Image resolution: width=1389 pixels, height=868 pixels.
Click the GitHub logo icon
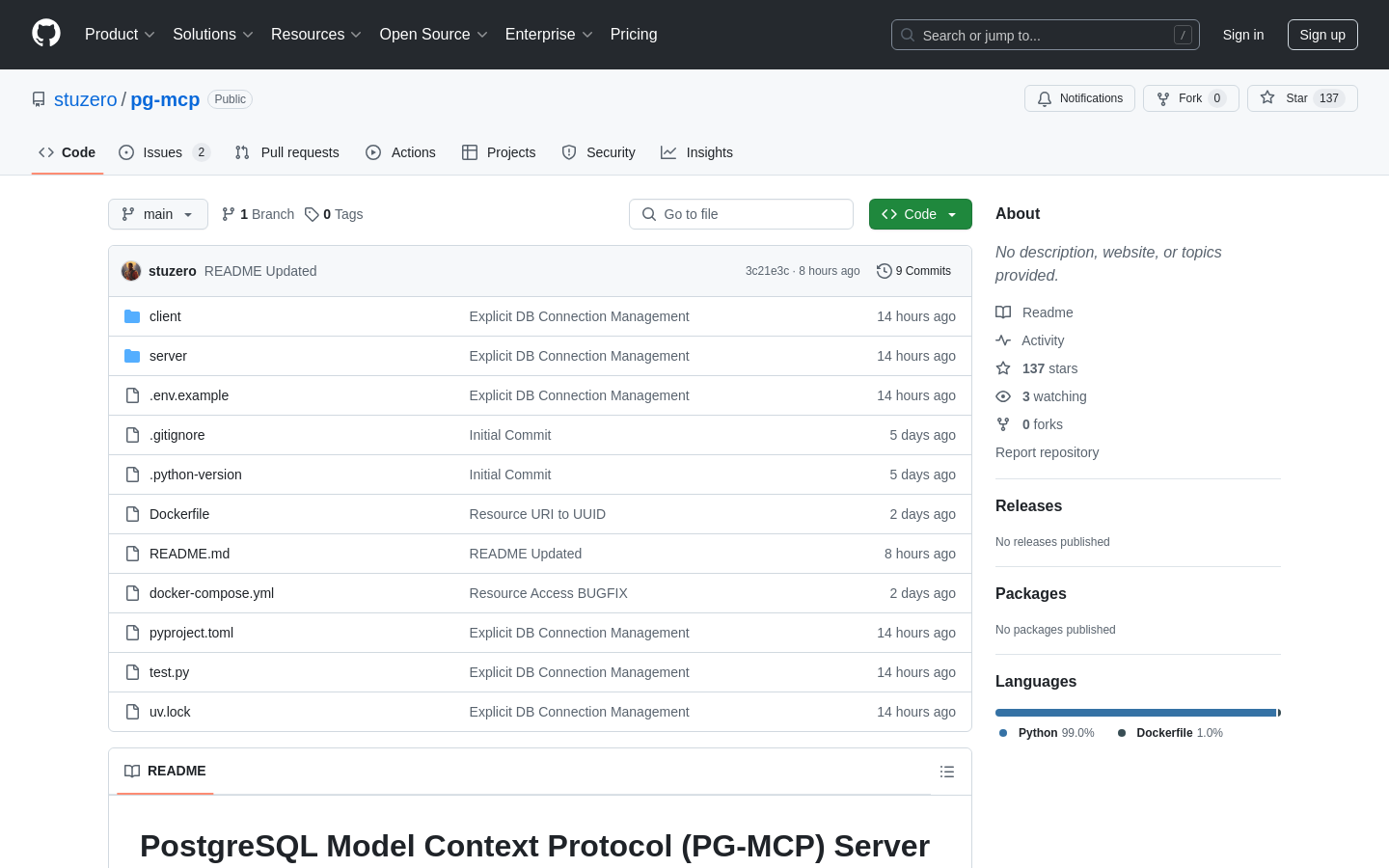[46, 34]
